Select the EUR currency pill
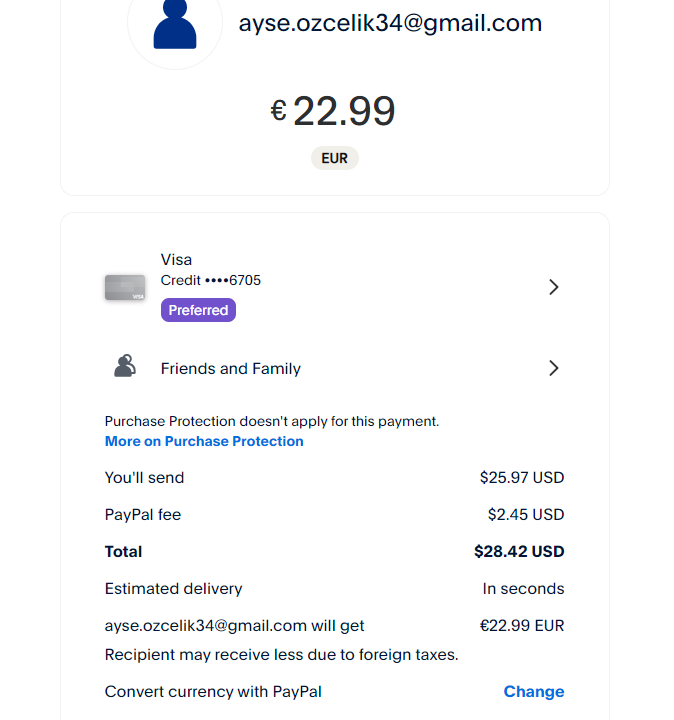Viewport: 674px width, 720px height. click(x=334, y=158)
